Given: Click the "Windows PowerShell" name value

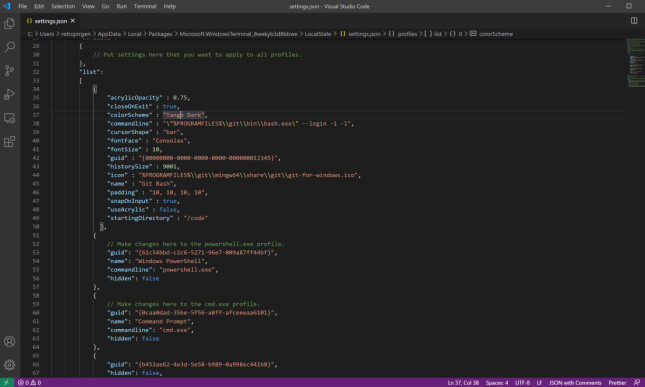Looking at the screenshot, I should 171,261.
